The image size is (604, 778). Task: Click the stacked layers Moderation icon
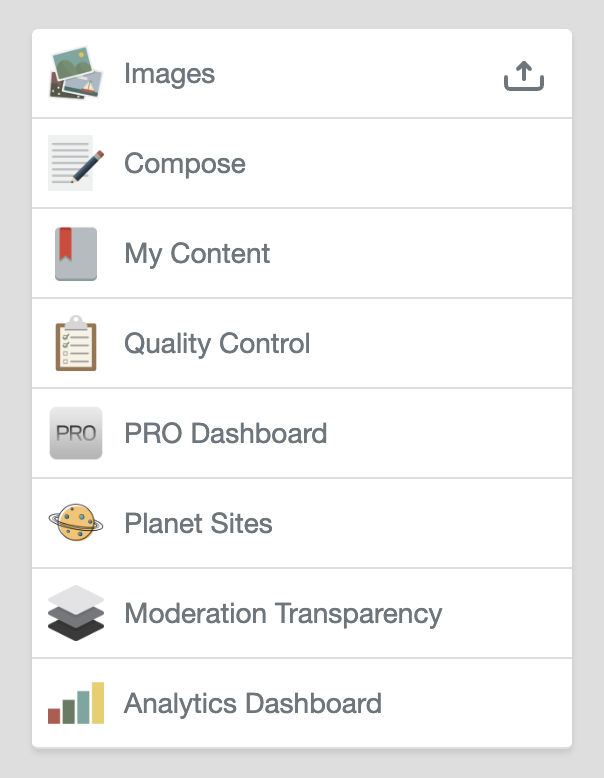[75, 613]
